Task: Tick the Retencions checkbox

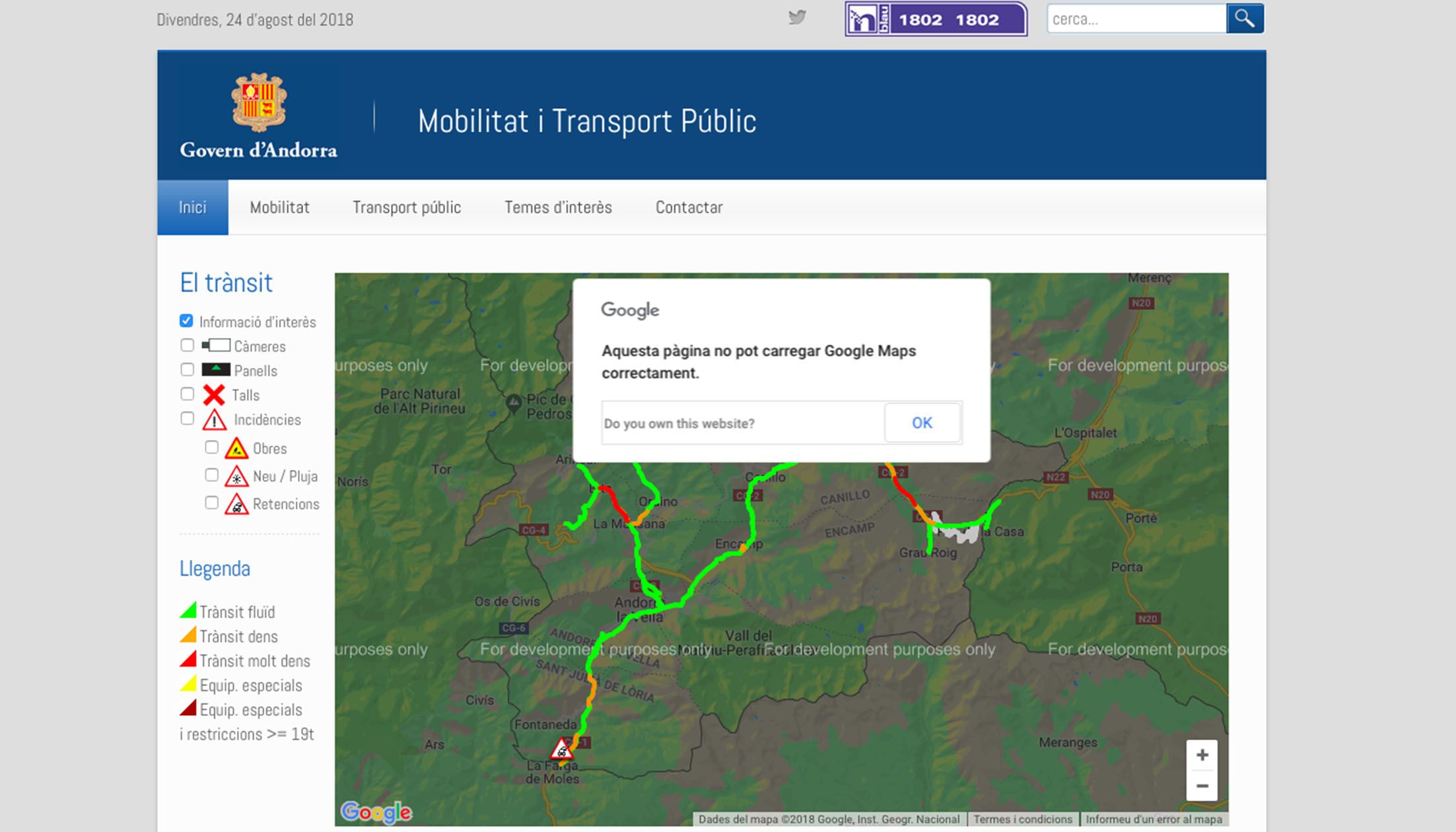Action: point(211,503)
